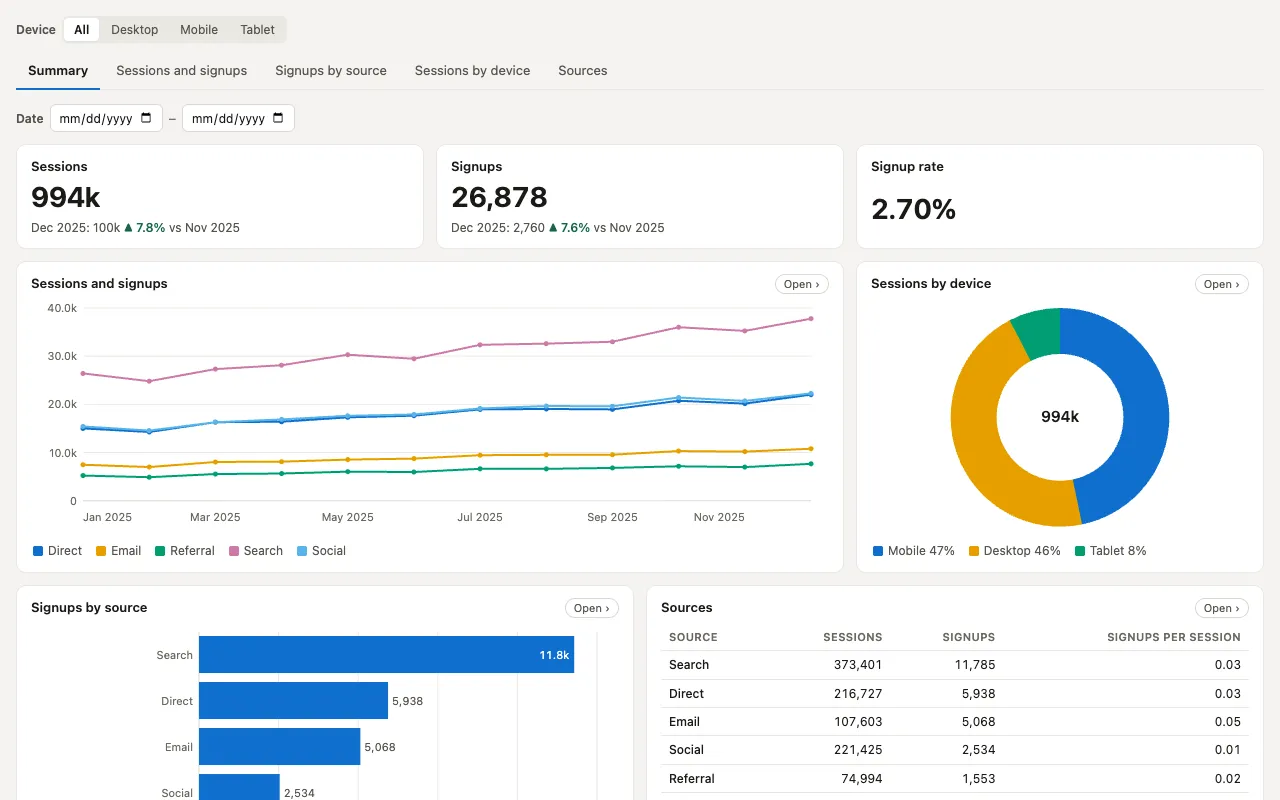Screen dimensions: 1280x800
Task: Click the Tablet 8% legend swatch
Action: pos(1080,551)
